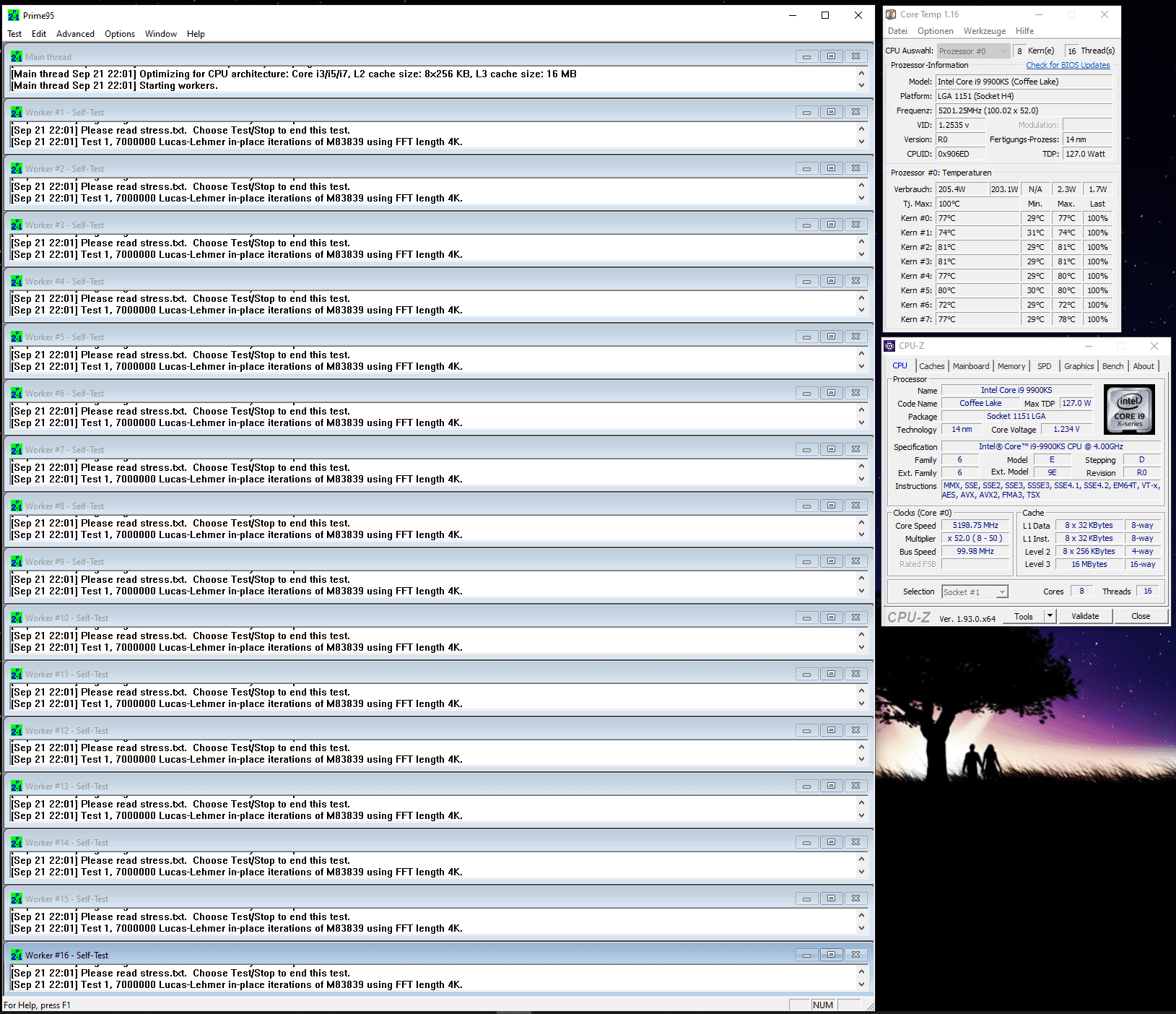The image size is (1176, 1014).
Task: Close the Worker #9 Self-Test child window
Action: click(x=855, y=561)
